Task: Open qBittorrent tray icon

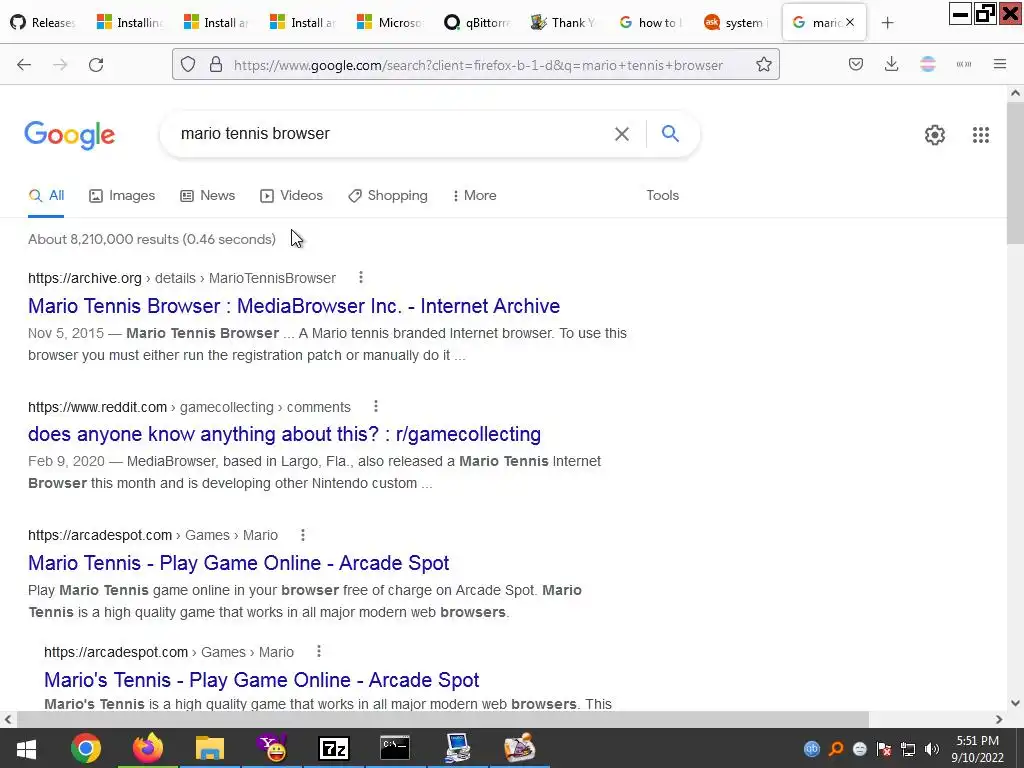Action: (x=812, y=749)
